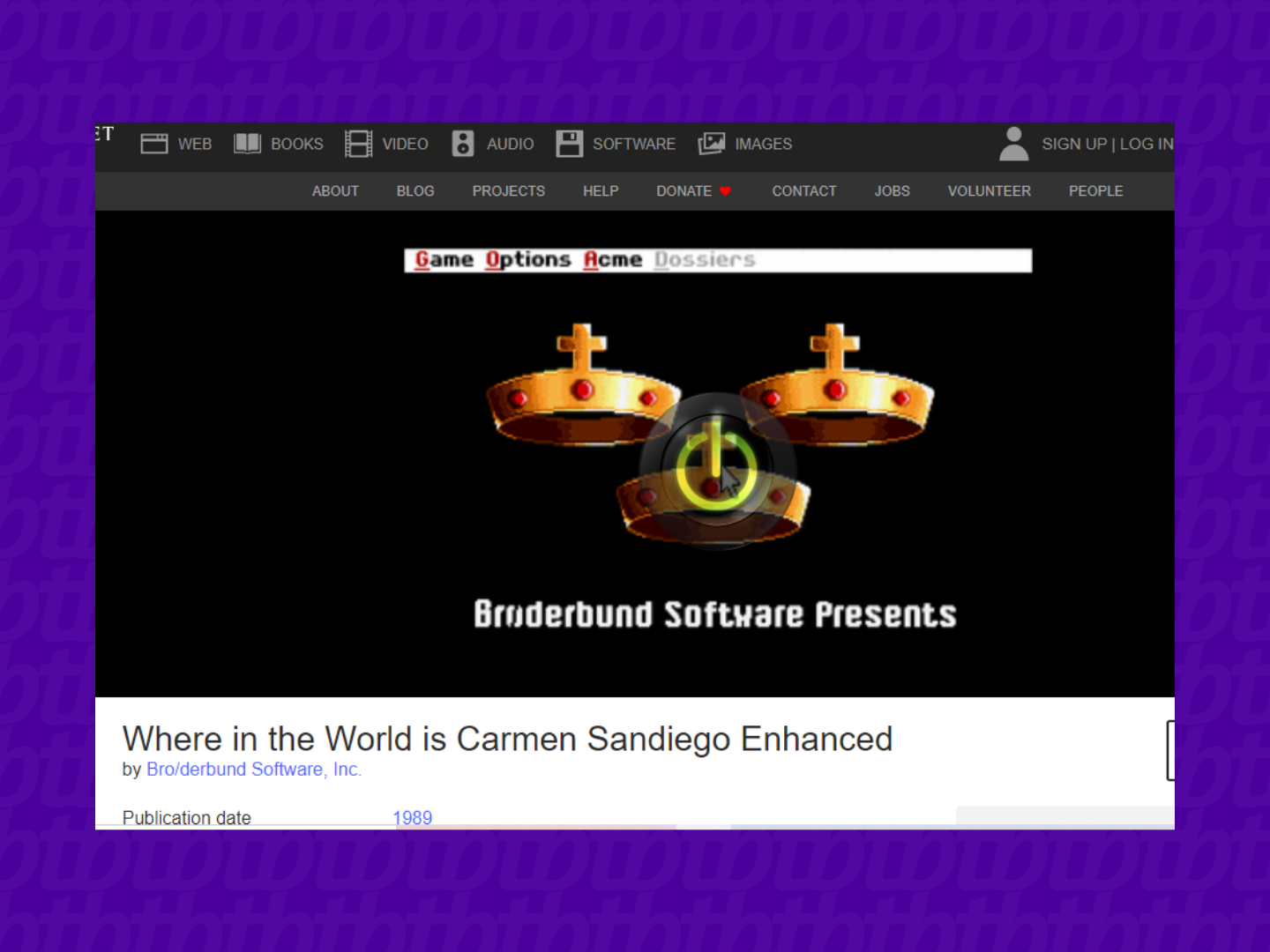Click the Broderbund Software, Inc. author link
1270x952 pixels.
point(254,770)
